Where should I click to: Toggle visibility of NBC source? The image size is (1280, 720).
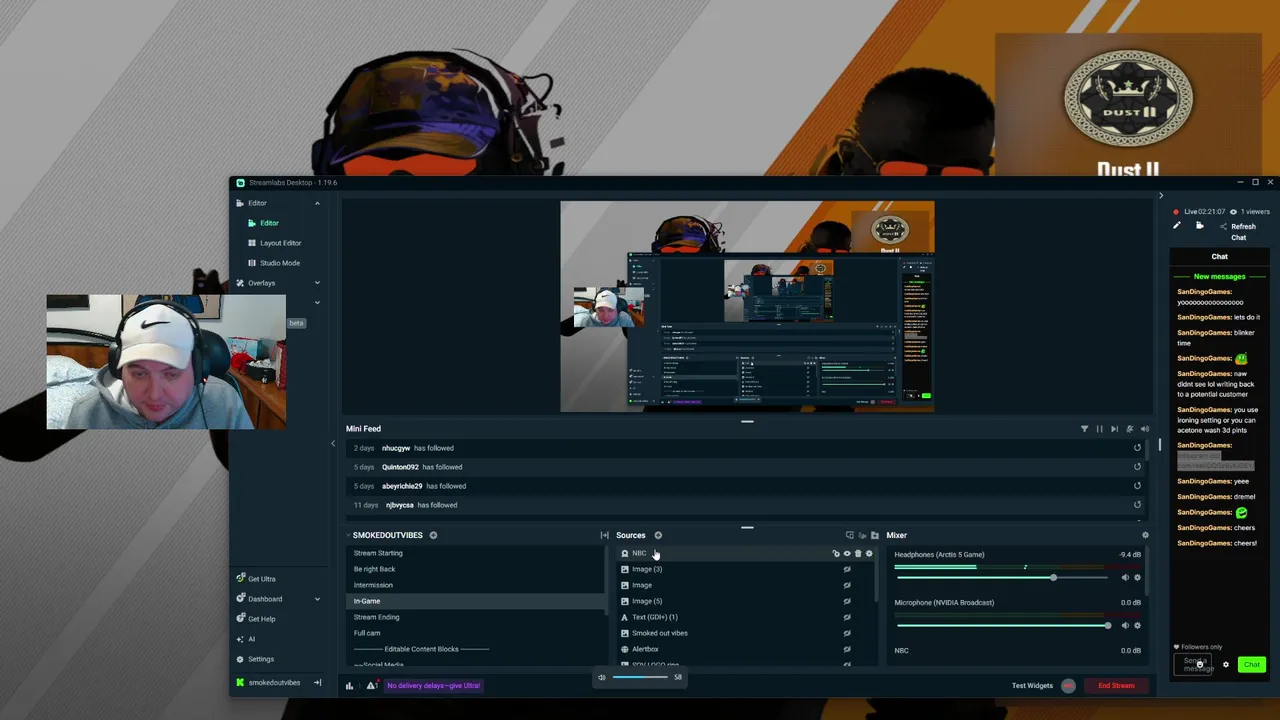(847, 554)
